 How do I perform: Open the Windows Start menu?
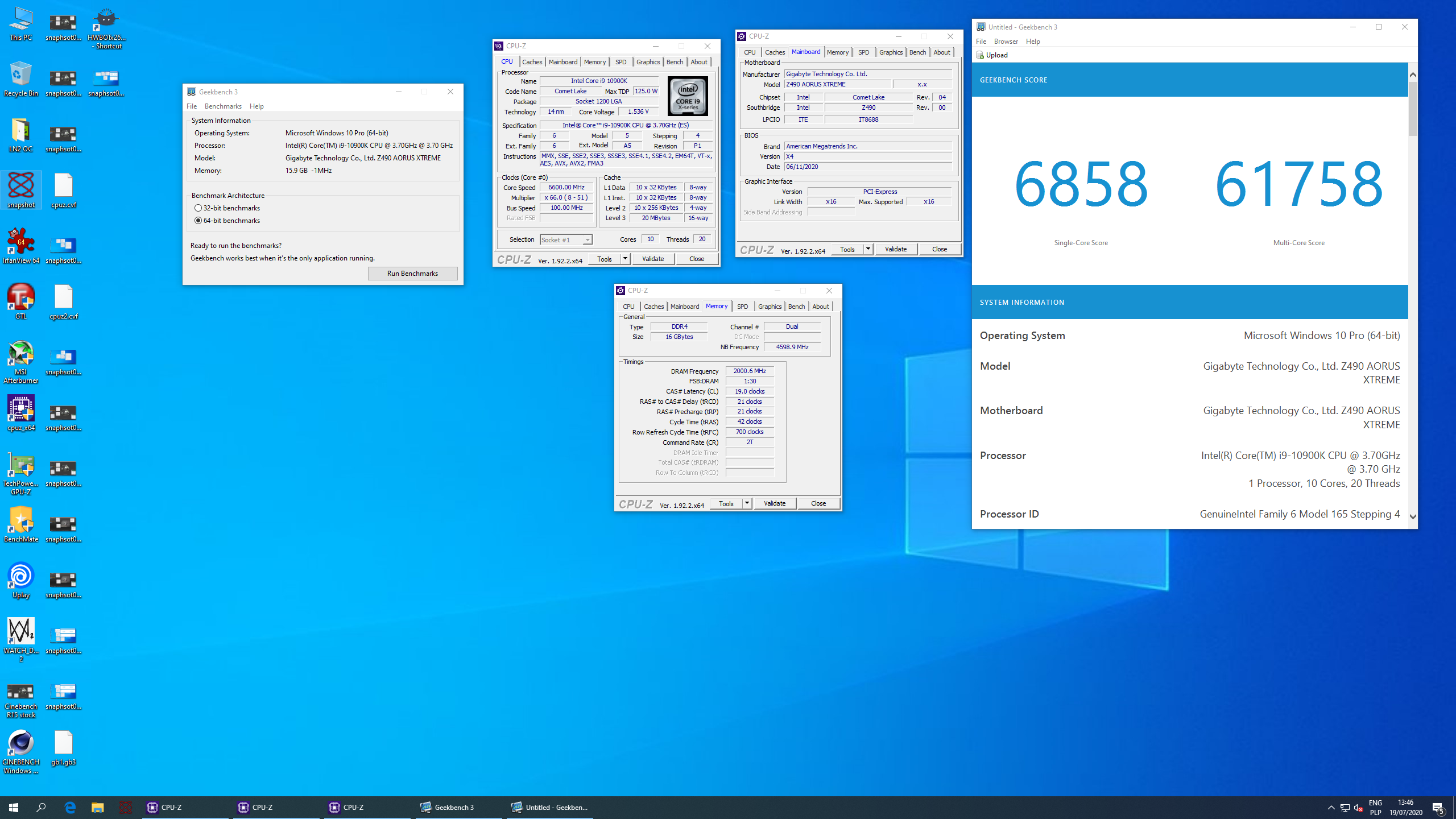click(x=14, y=807)
